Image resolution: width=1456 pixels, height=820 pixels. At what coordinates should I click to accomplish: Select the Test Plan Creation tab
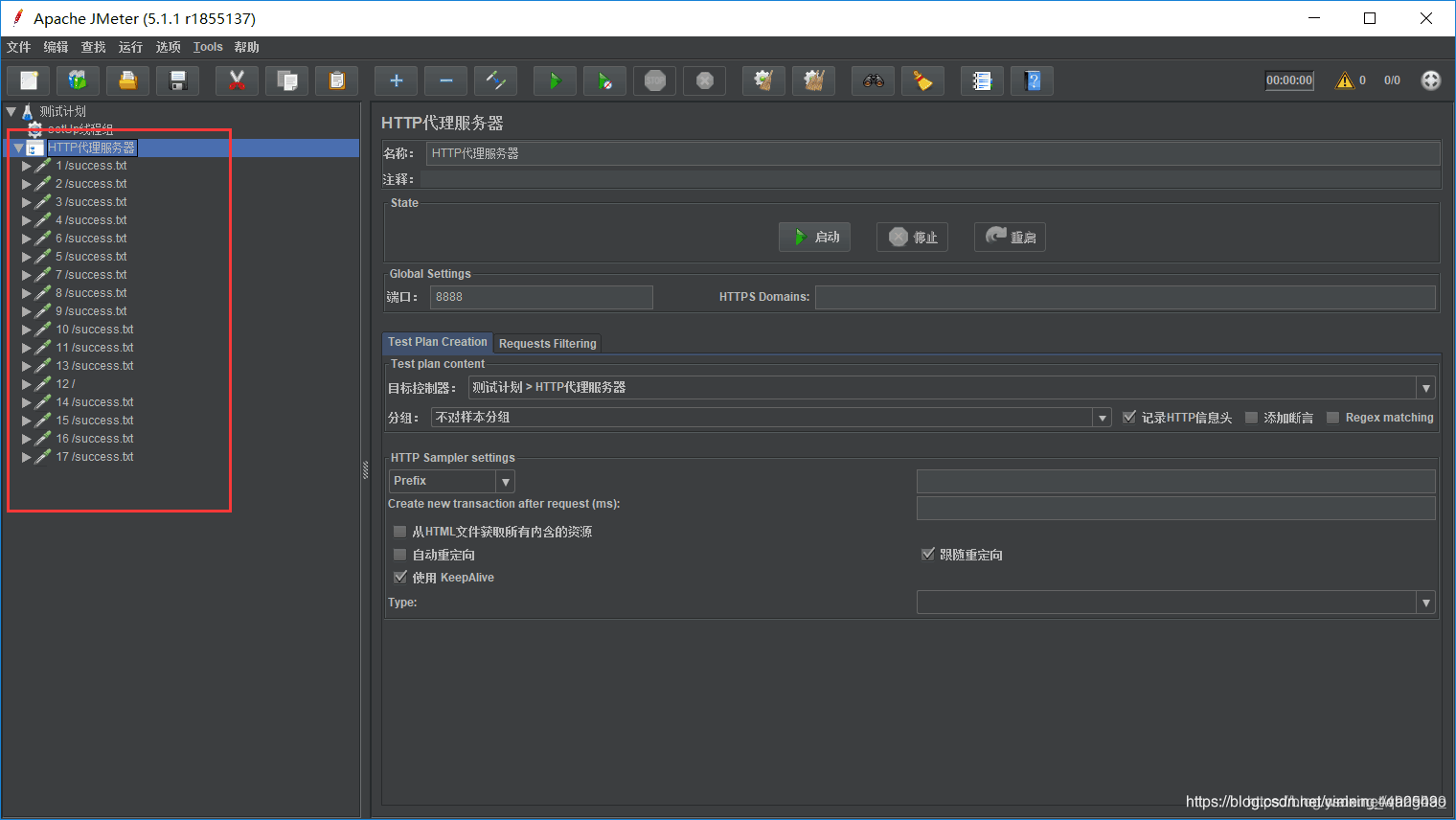[438, 342]
